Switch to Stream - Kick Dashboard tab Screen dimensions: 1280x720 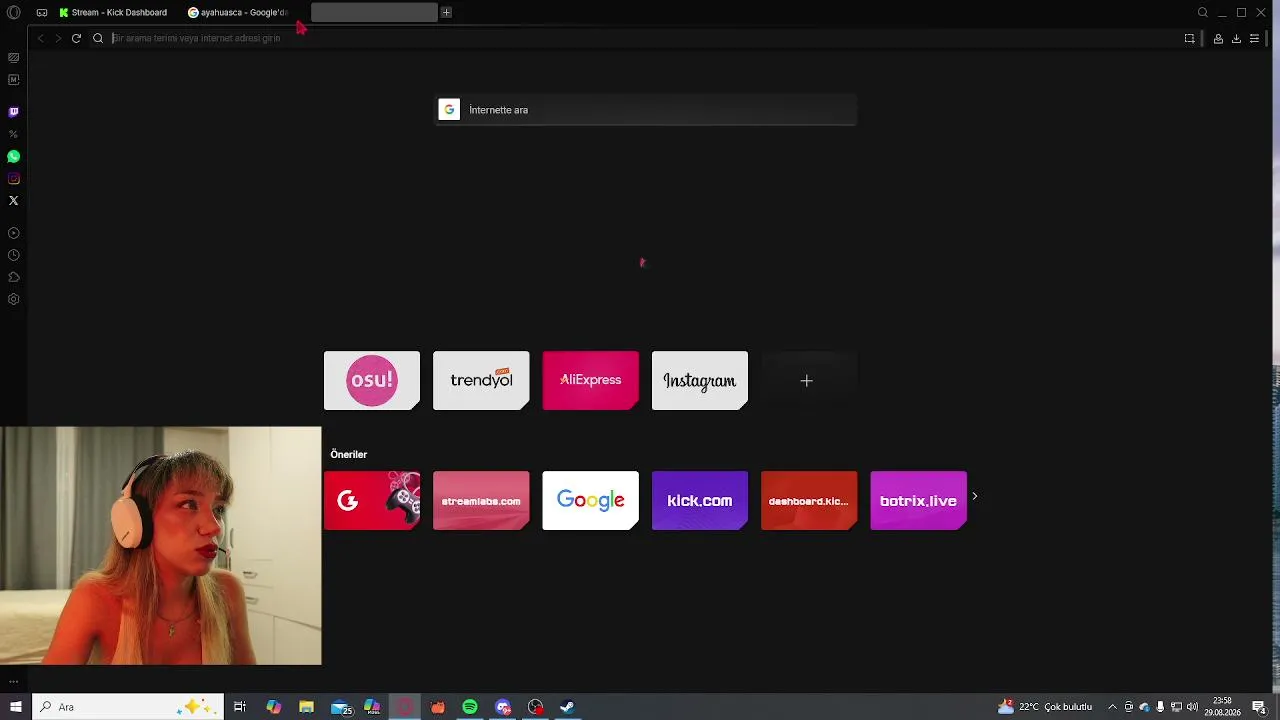pyautogui.click(x=113, y=12)
